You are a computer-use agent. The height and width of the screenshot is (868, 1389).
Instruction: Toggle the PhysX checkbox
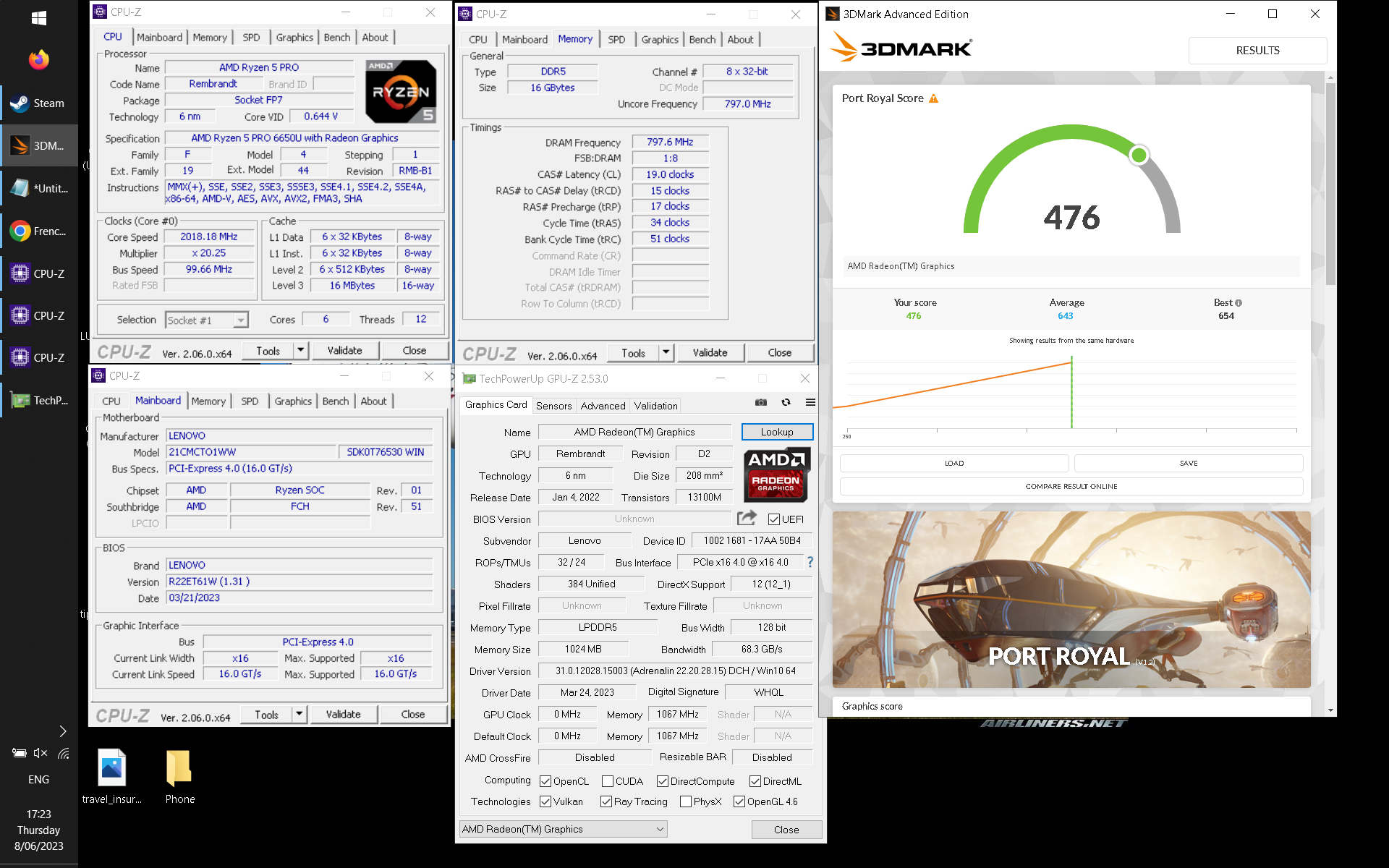click(686, 801)
